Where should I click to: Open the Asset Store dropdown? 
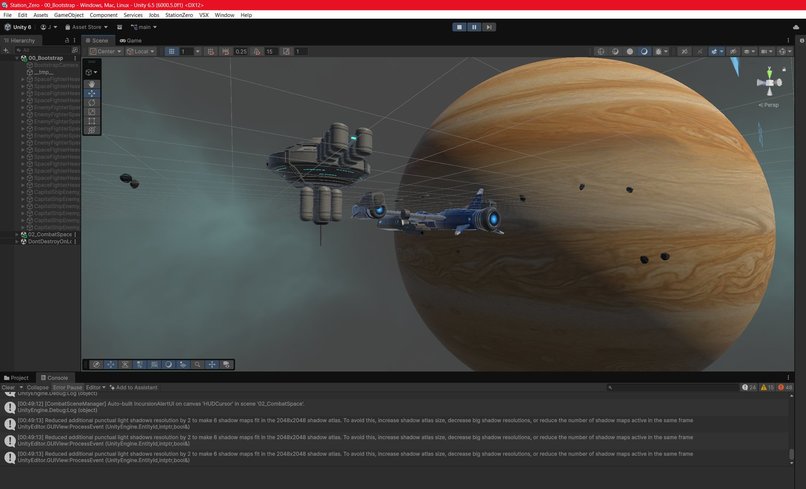click(x=86, y=27)
